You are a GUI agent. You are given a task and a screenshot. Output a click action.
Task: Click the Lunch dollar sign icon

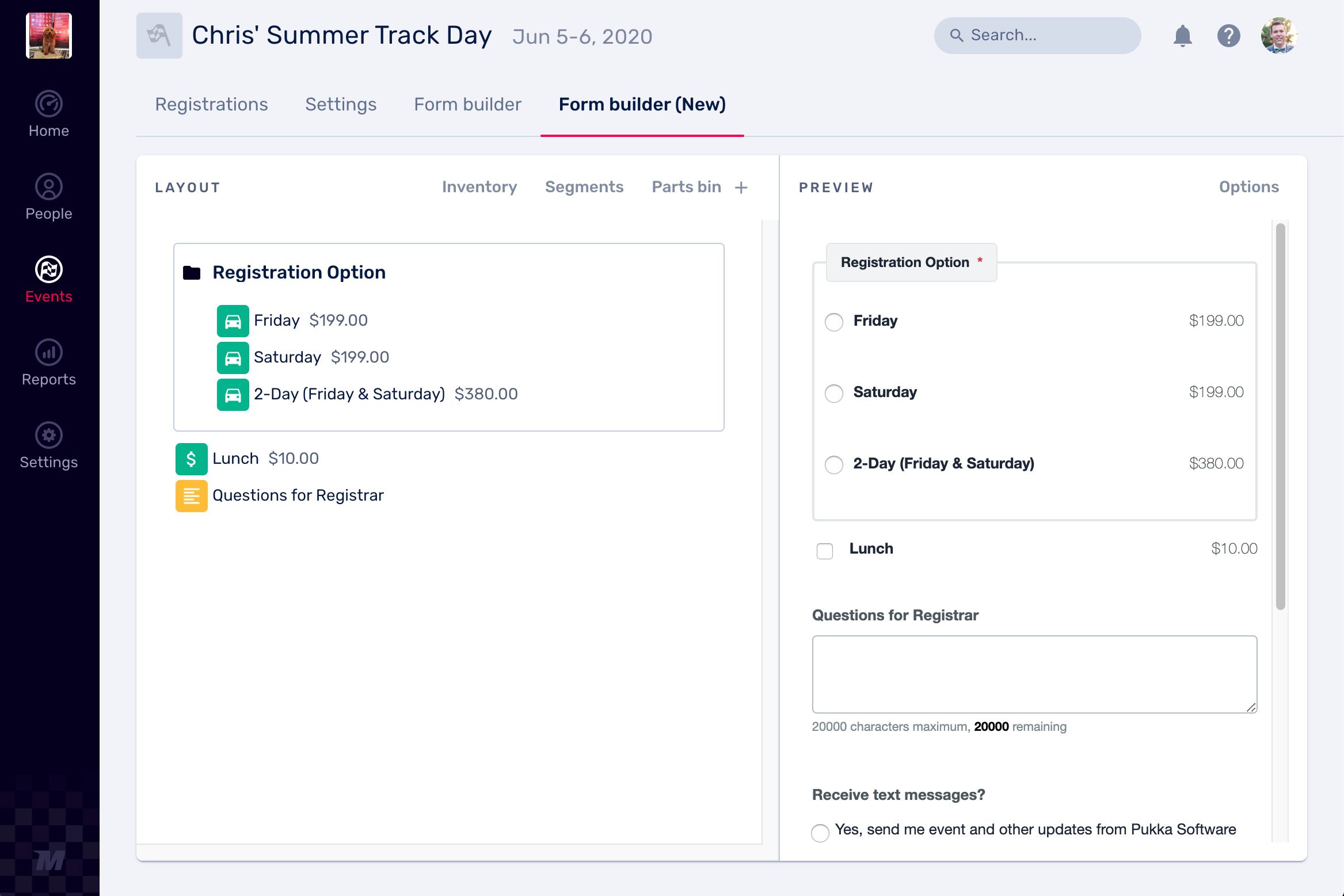[x=192, y=459]
